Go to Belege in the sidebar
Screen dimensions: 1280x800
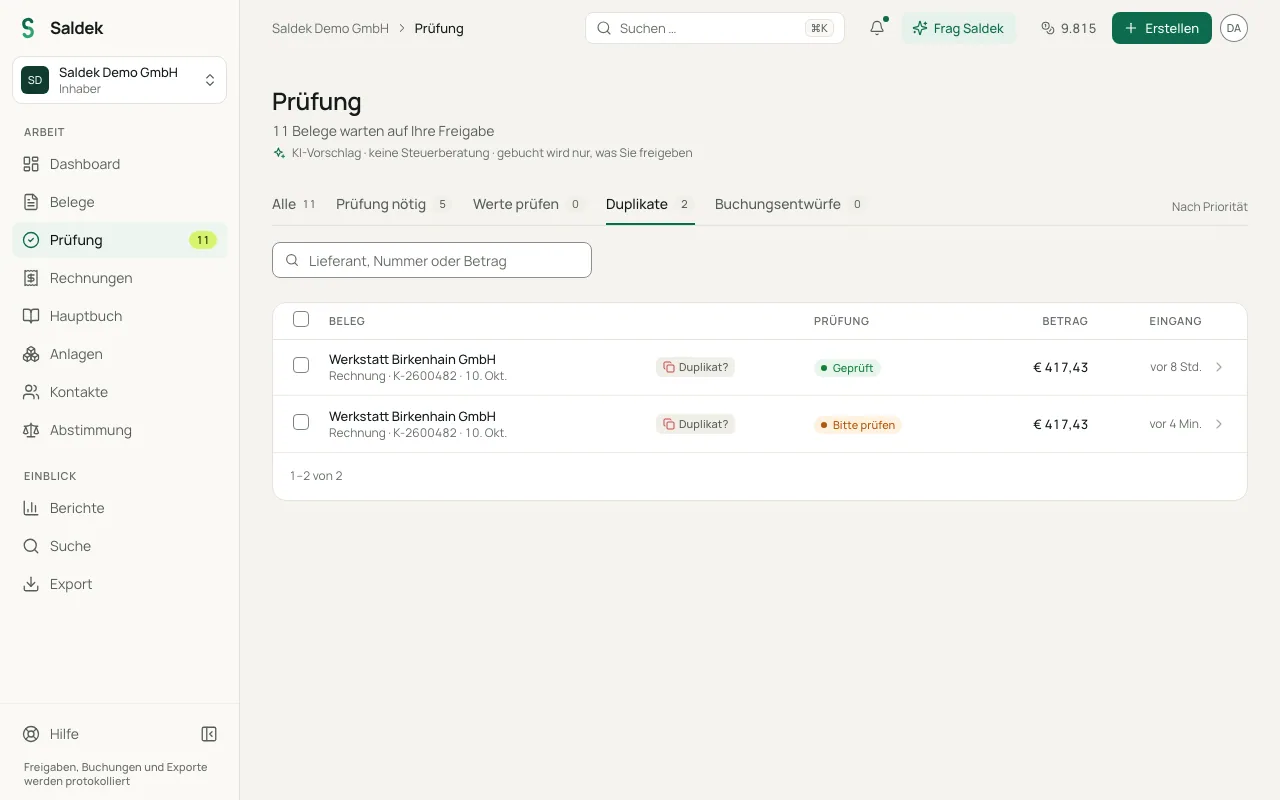point(120,202)
